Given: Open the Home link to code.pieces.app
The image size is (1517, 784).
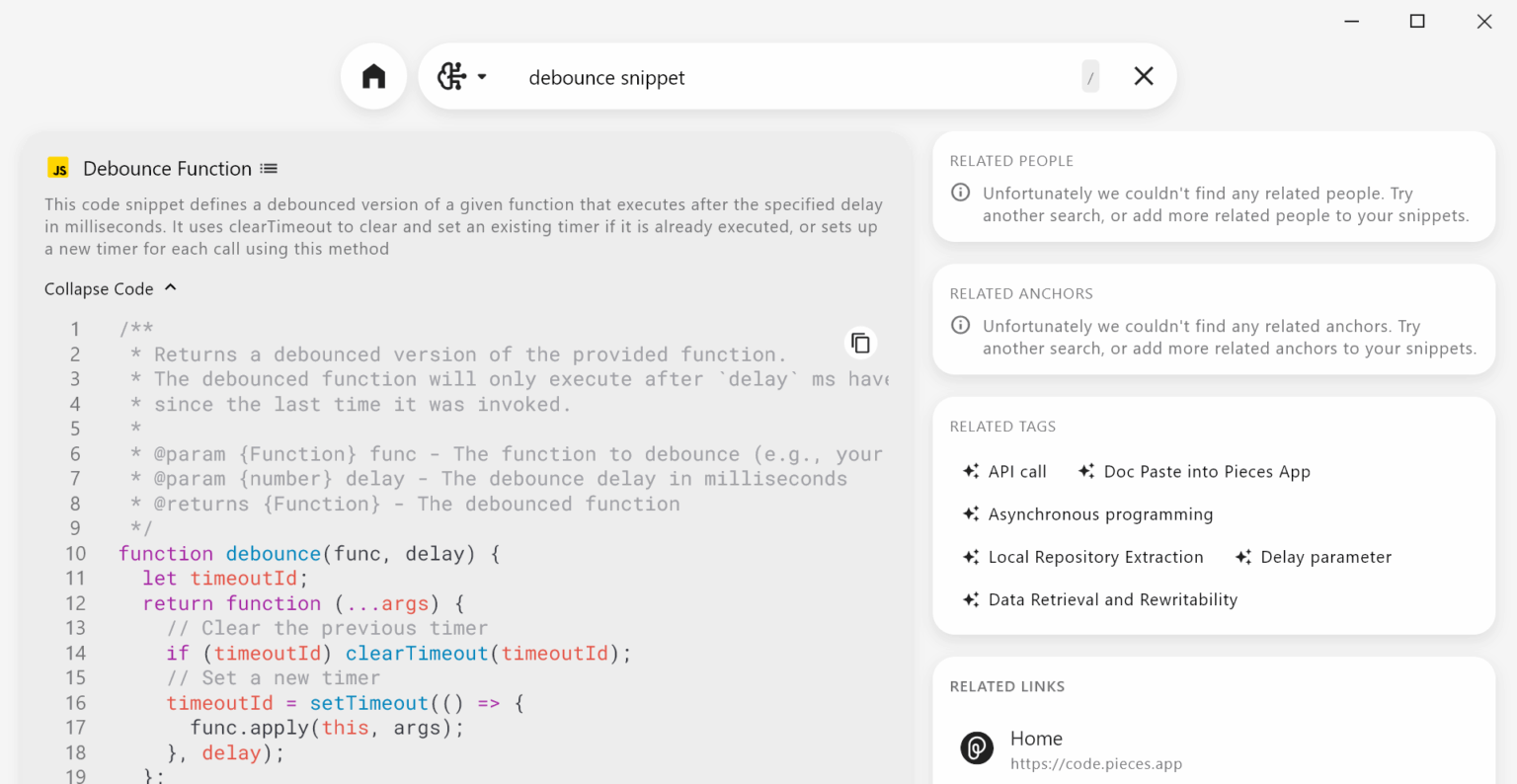Looking at the screenshot, I should coord(1036,738).
